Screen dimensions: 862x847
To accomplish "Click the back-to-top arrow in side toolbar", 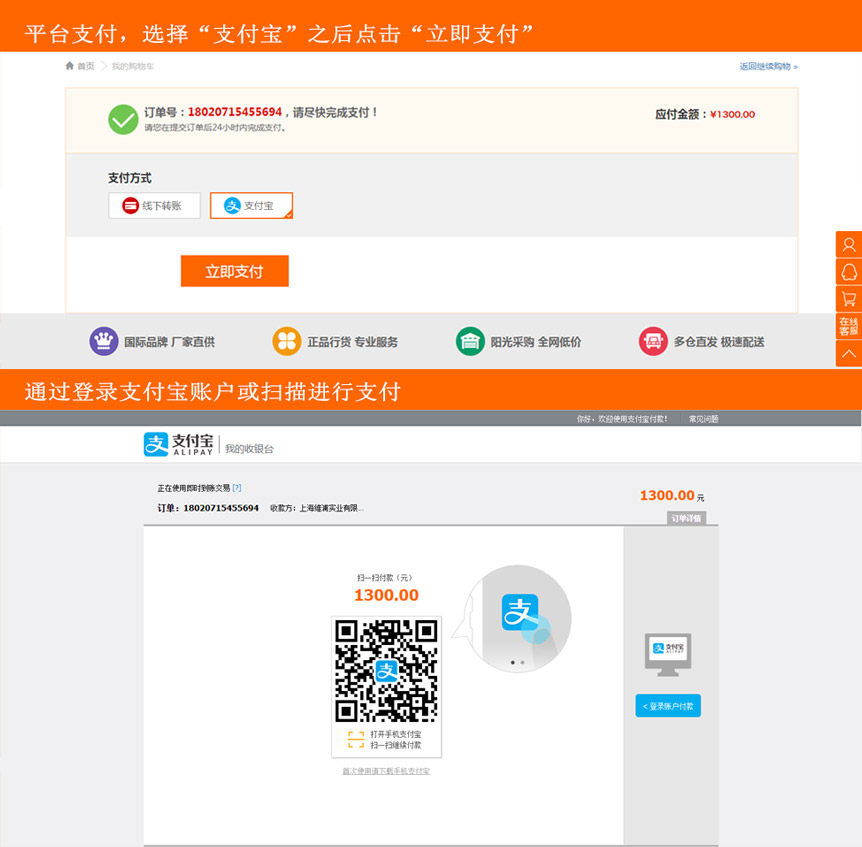I will (849, 353).
